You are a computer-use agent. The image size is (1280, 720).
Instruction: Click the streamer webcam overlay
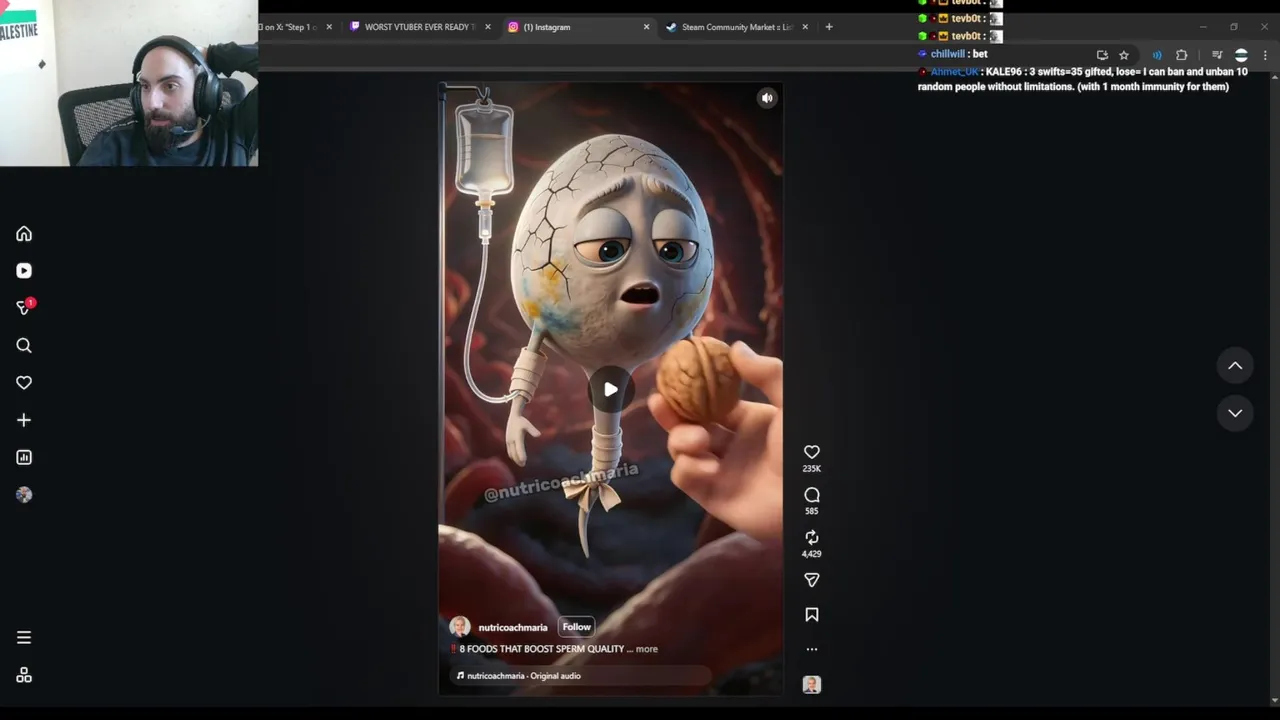129,83
